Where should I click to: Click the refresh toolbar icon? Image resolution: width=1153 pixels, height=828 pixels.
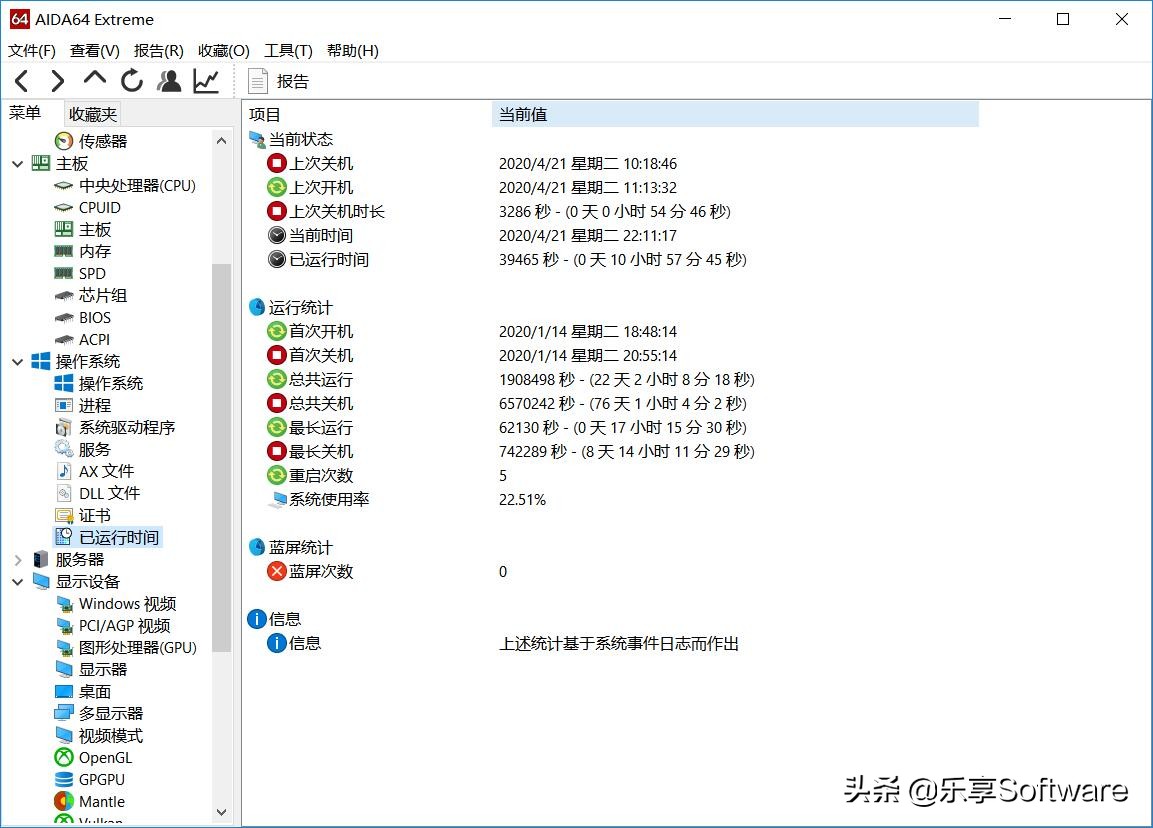[x=132, y=81]
